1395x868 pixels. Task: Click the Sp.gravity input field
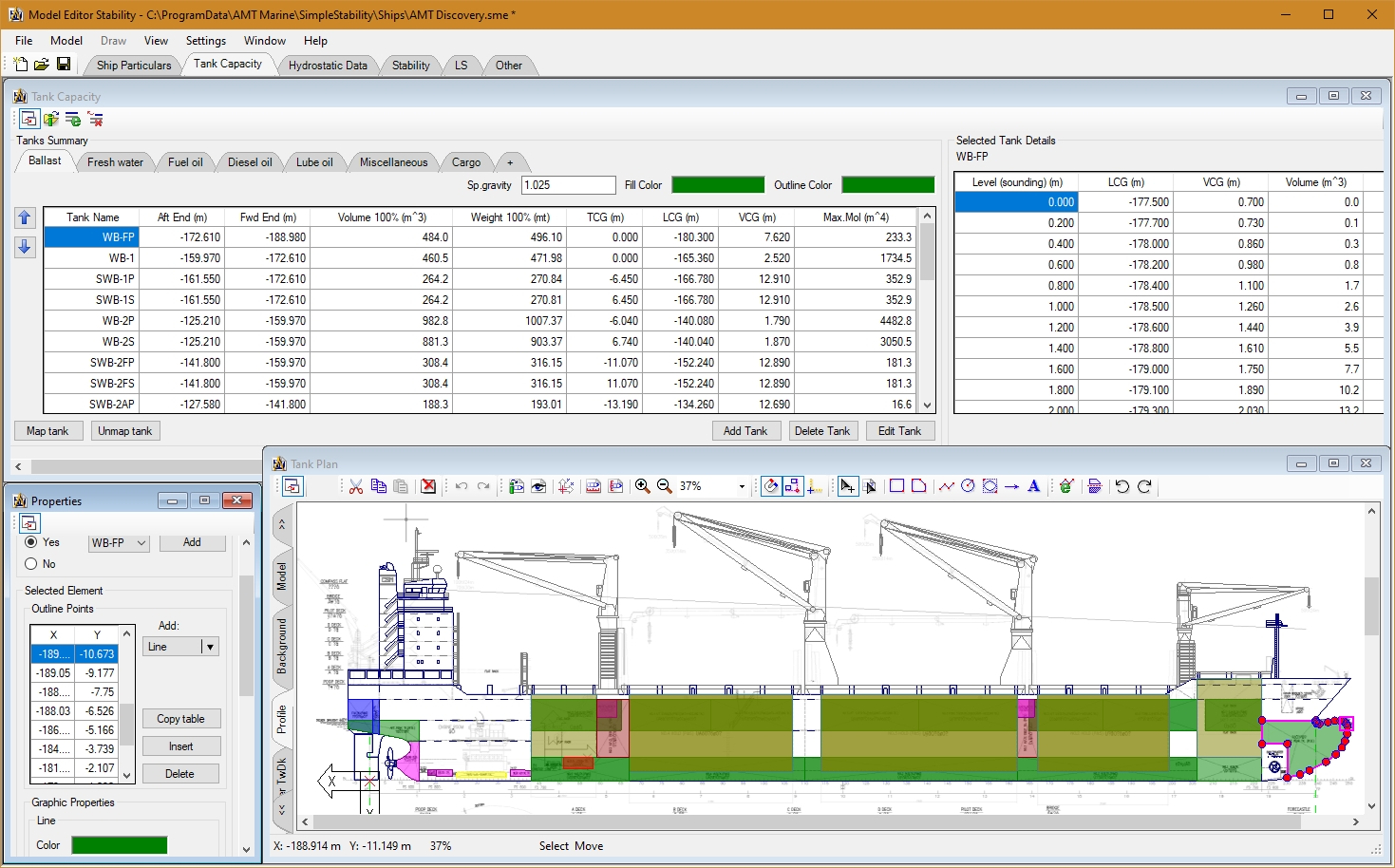point(569,185)
